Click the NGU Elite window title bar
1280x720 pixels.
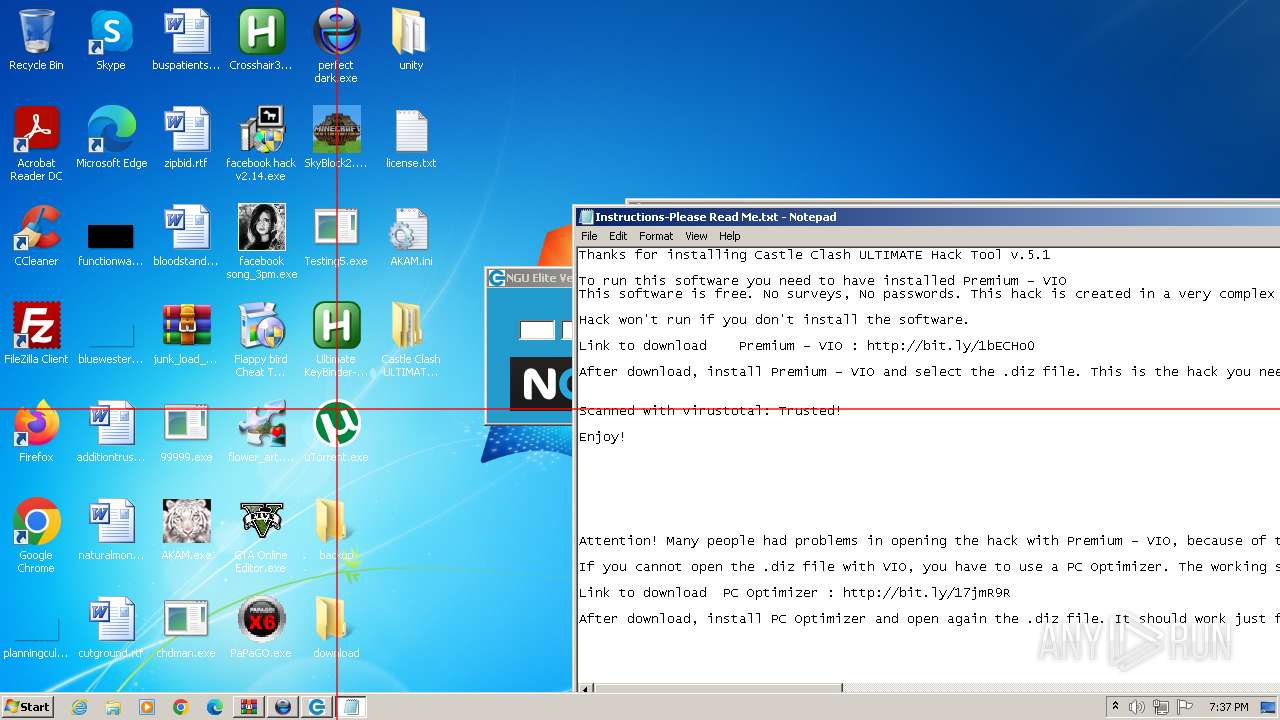[x=529, y=278]
